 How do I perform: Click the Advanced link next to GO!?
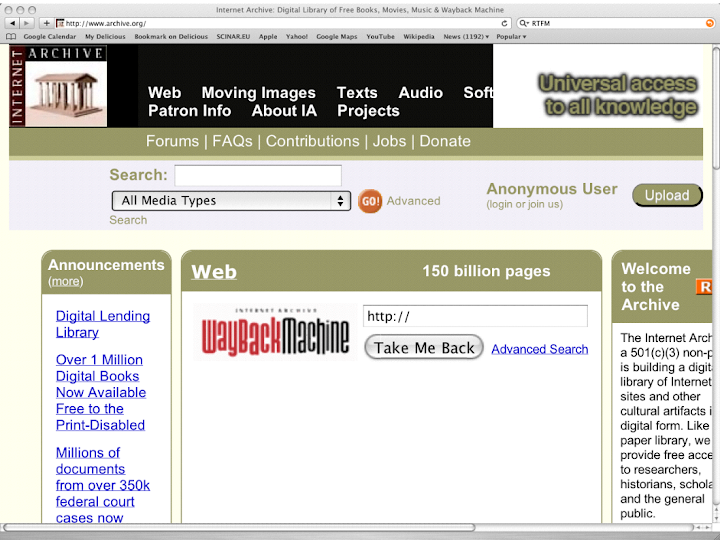(x=413, y=201)
